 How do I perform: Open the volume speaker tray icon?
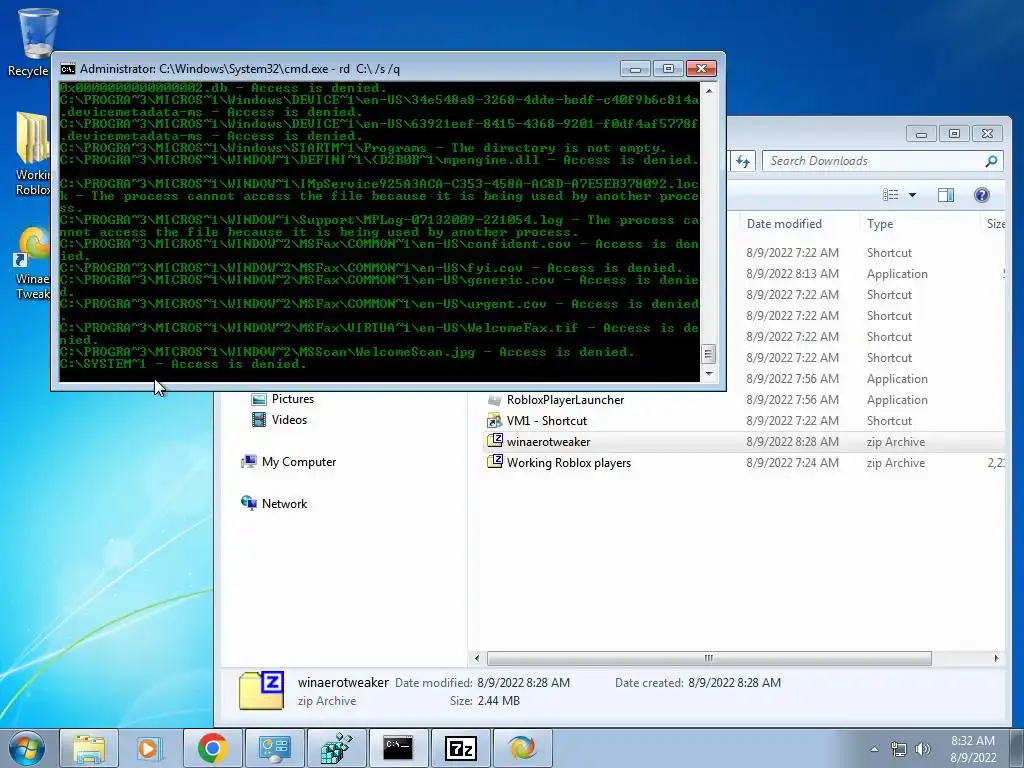(923, 750)
